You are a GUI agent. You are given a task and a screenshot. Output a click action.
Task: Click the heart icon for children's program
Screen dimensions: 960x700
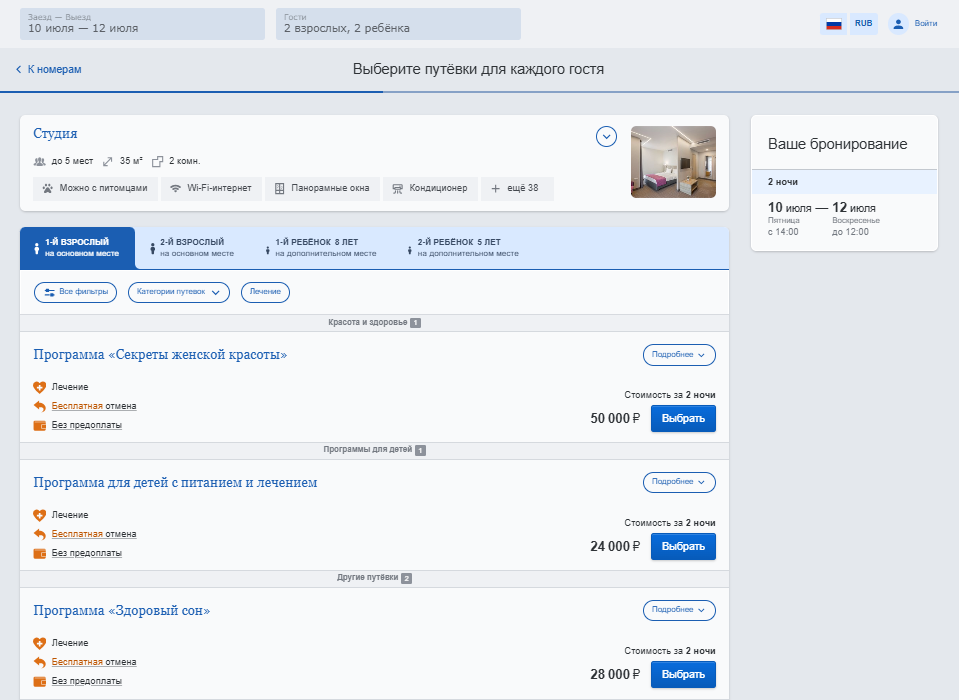(x=40, y=516)
